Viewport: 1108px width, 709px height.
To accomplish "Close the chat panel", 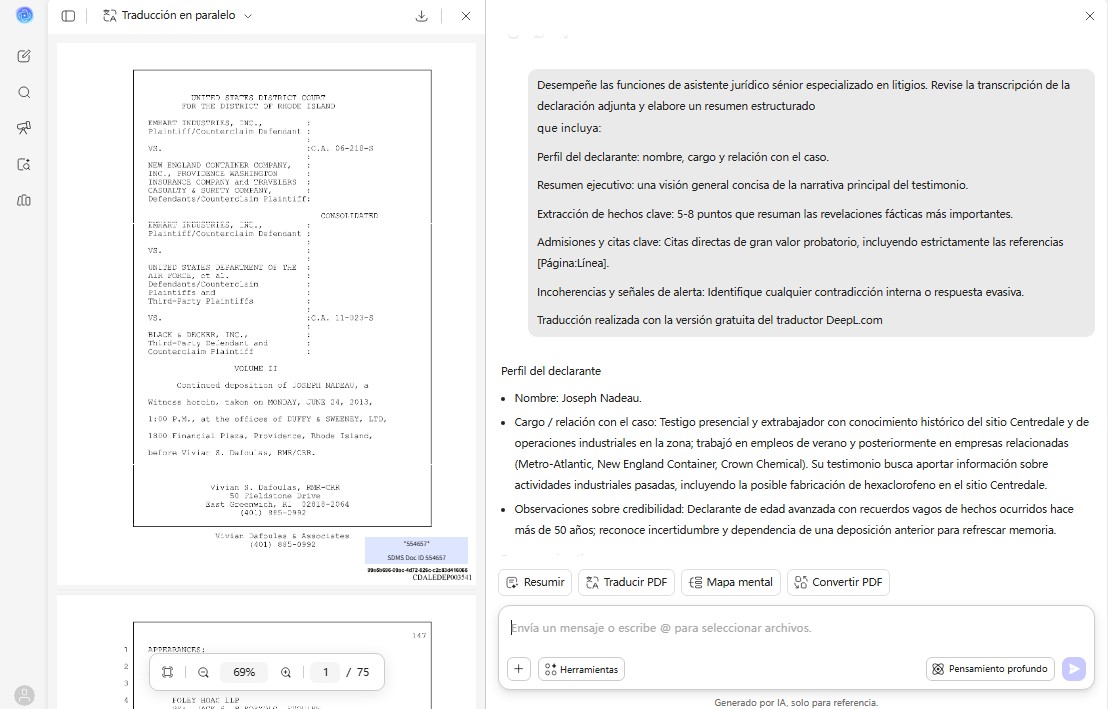I will point(1090,16).
